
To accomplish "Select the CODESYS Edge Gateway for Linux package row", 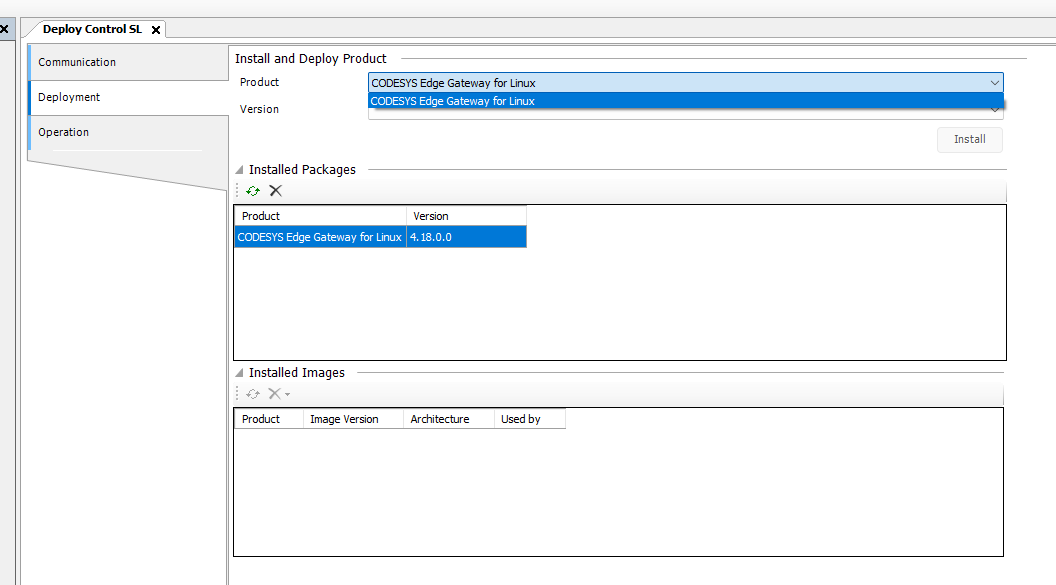I will point(320,237).
